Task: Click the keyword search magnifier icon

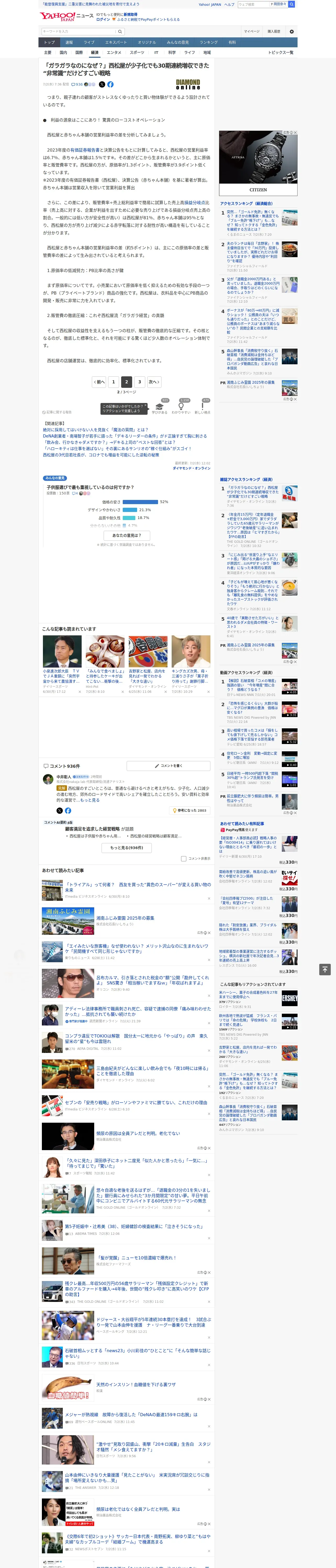Action: (x=120, y=32)
